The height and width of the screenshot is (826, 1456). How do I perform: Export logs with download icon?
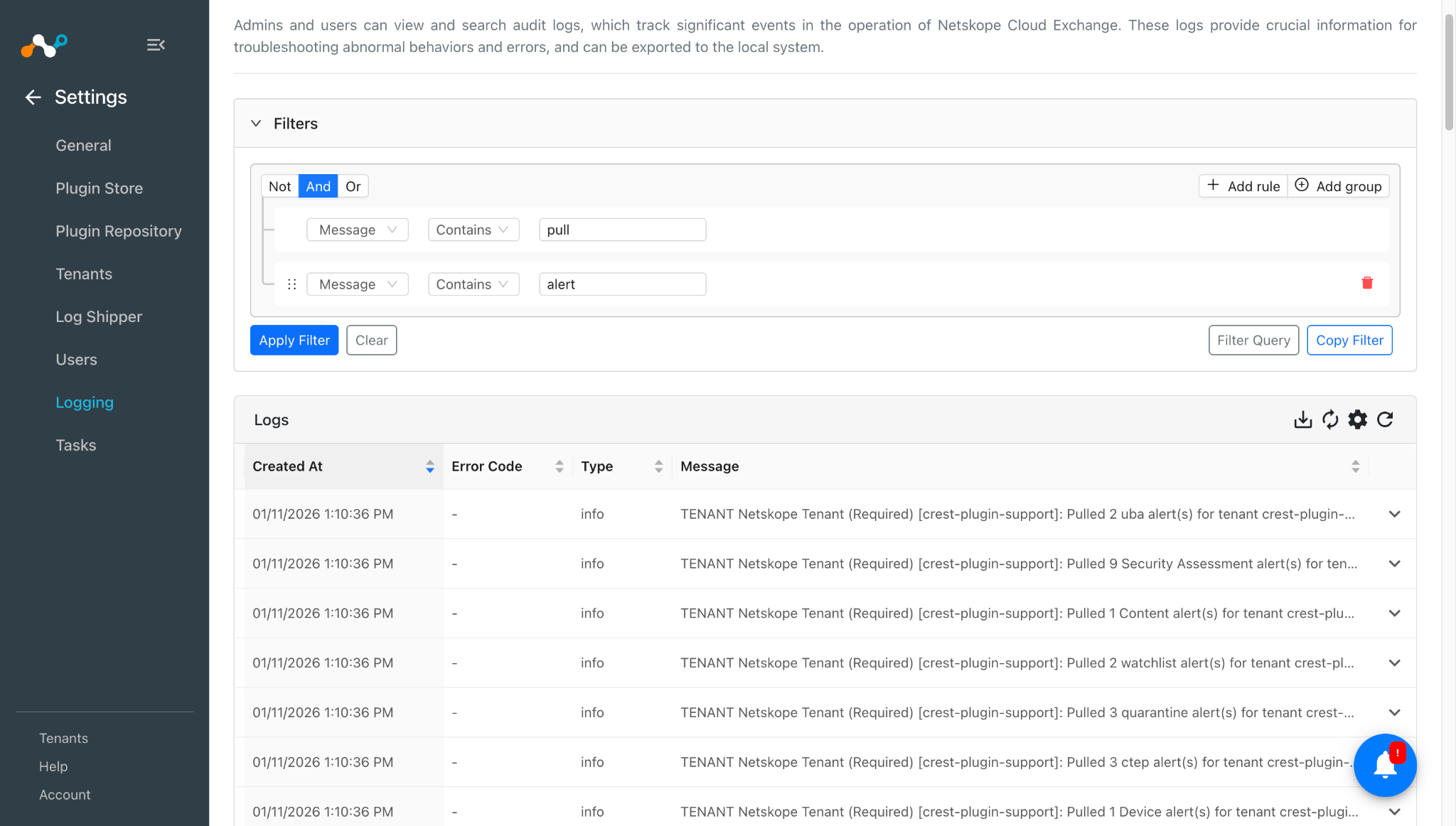coord(1302,419)
